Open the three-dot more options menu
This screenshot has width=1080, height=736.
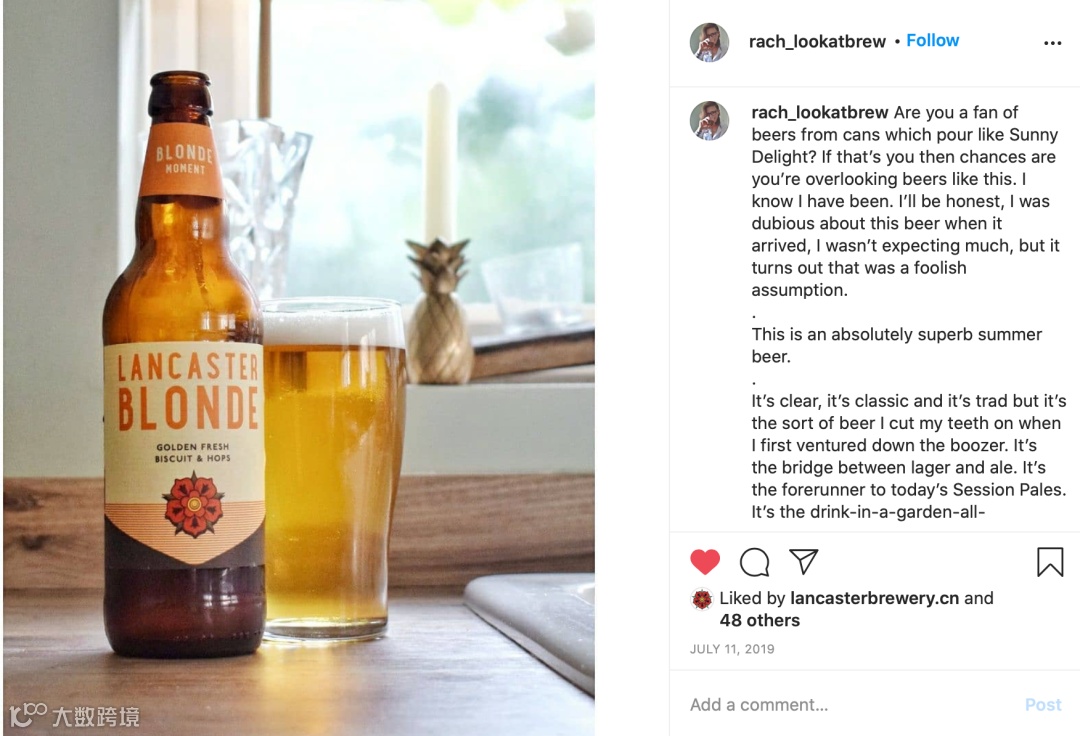(x=1052, y=43)
